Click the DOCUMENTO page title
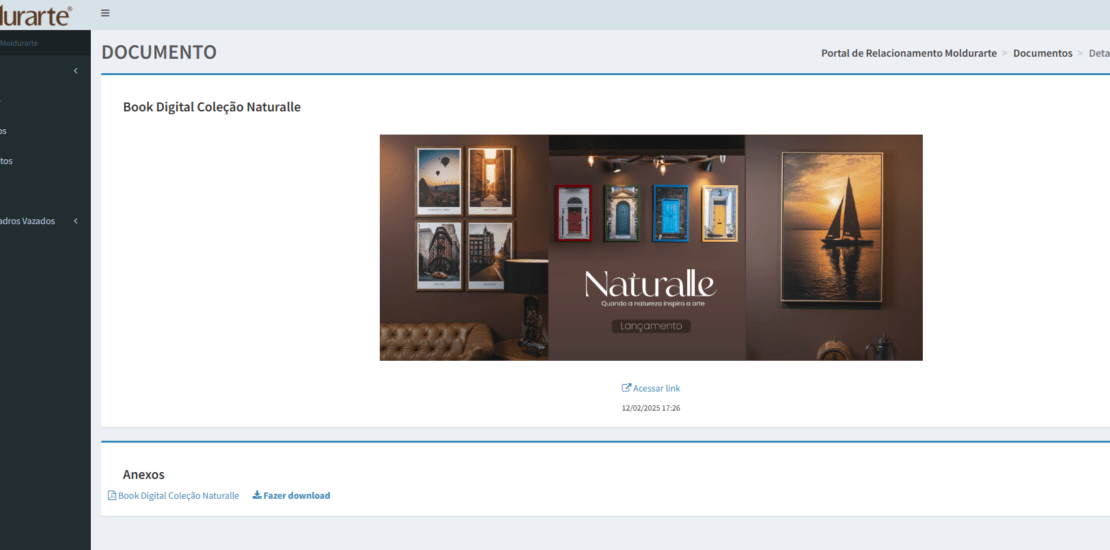The width and height of the screenshot is (1110, 550). pos(159,52)
